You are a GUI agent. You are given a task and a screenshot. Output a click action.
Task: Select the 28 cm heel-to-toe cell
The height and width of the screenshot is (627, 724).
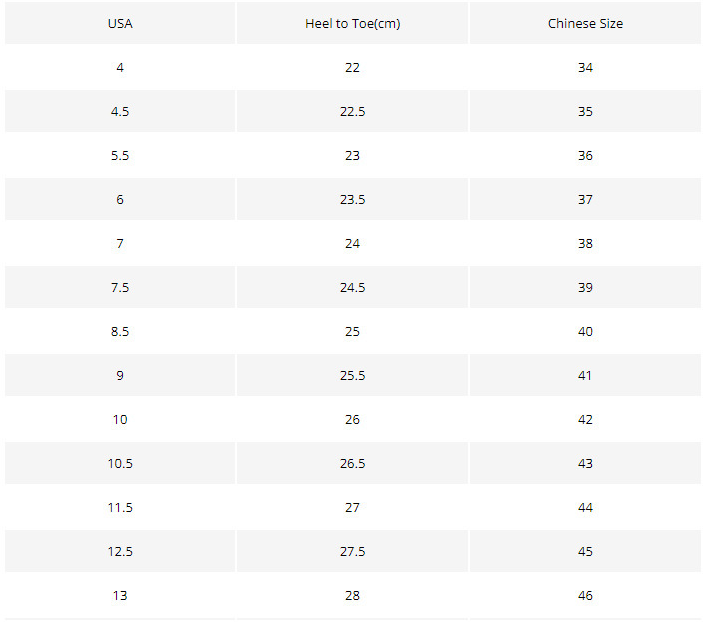[352, 596]
